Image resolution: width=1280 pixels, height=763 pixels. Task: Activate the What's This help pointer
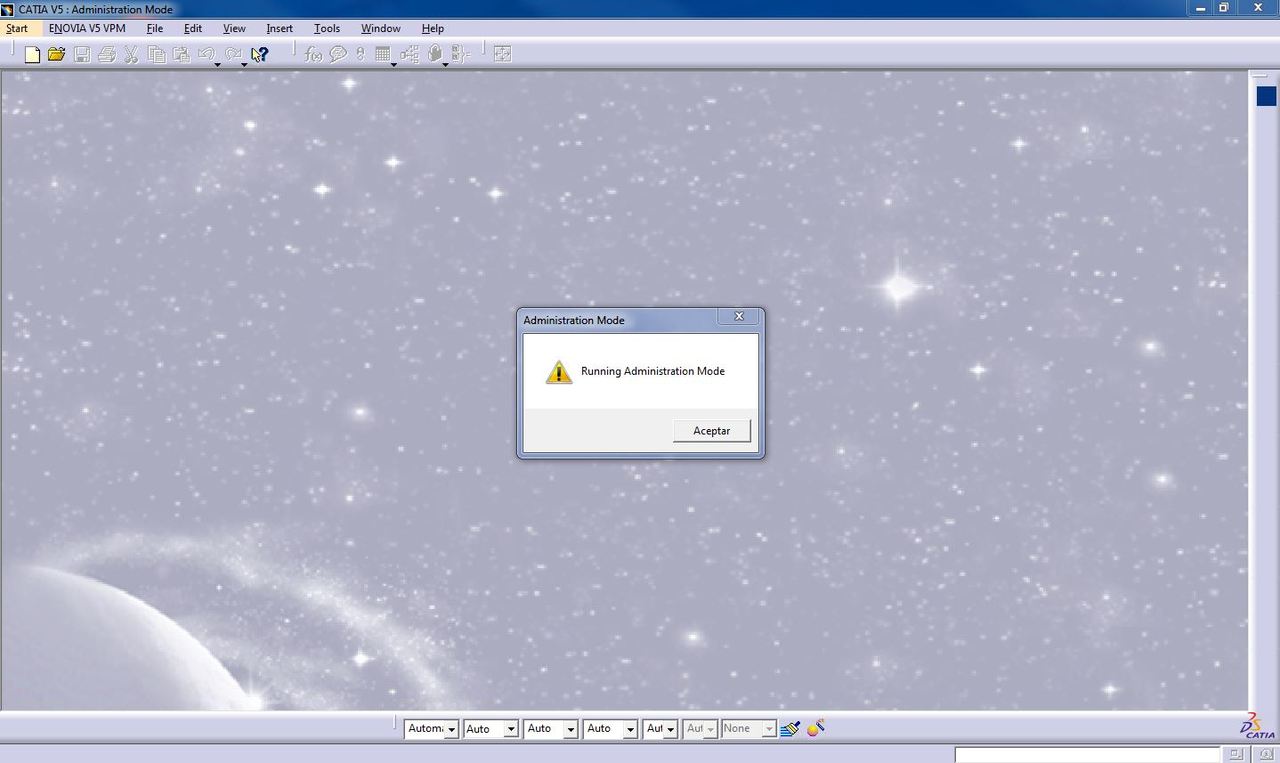click(x=260, y=54)
